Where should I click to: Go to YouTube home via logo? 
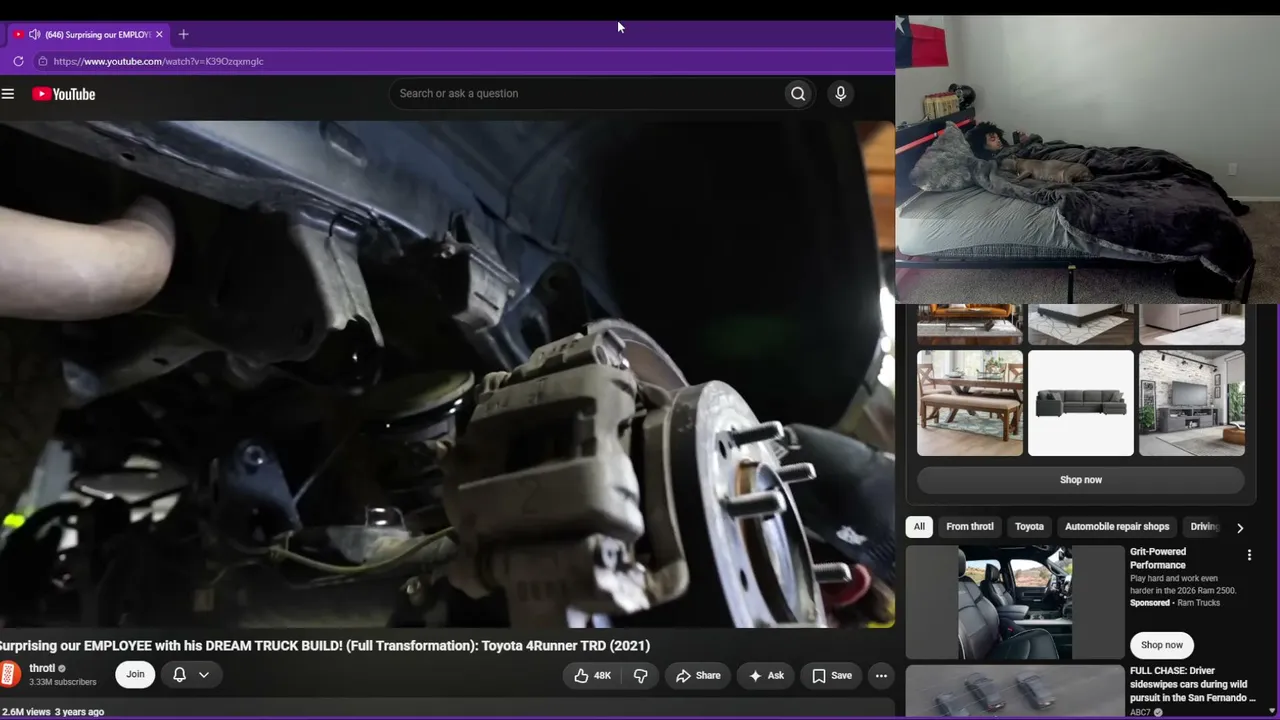pos(63,94)
